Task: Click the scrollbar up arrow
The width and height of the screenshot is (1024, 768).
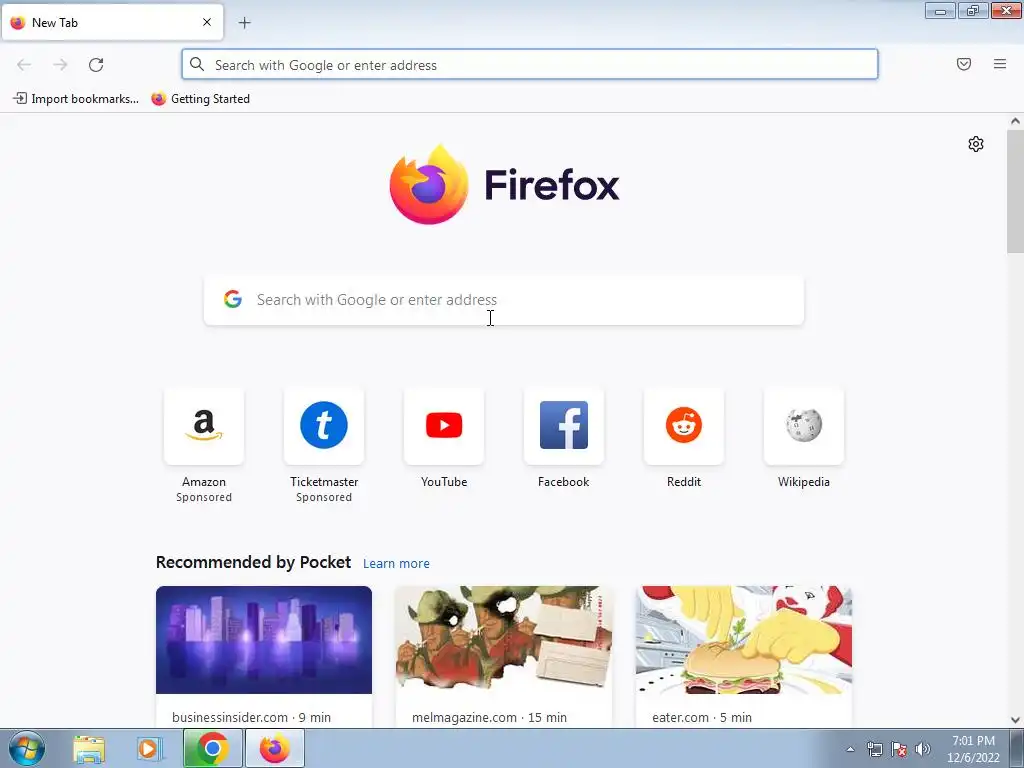Action: [1015, 121]
